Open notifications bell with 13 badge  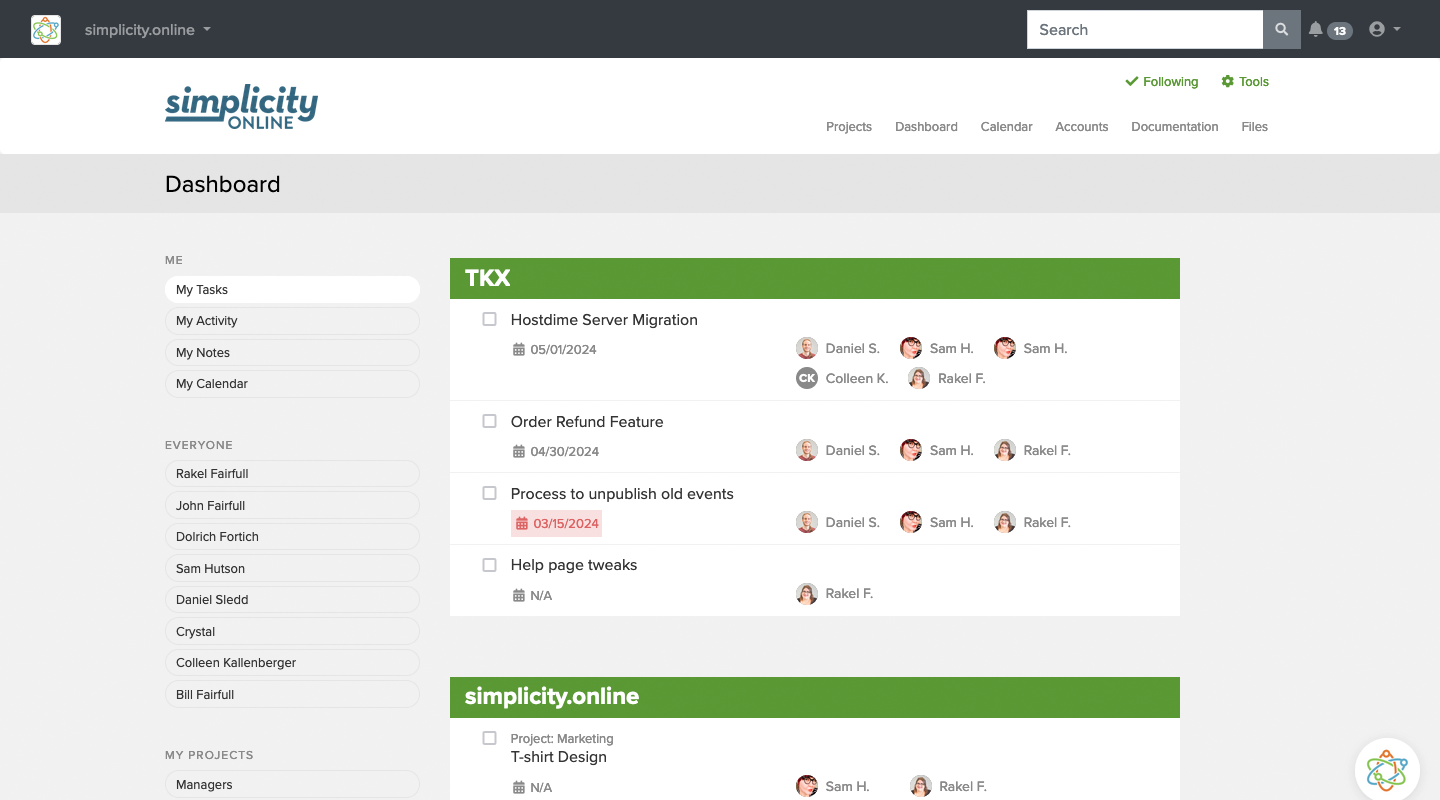[x=1330, y=30]
